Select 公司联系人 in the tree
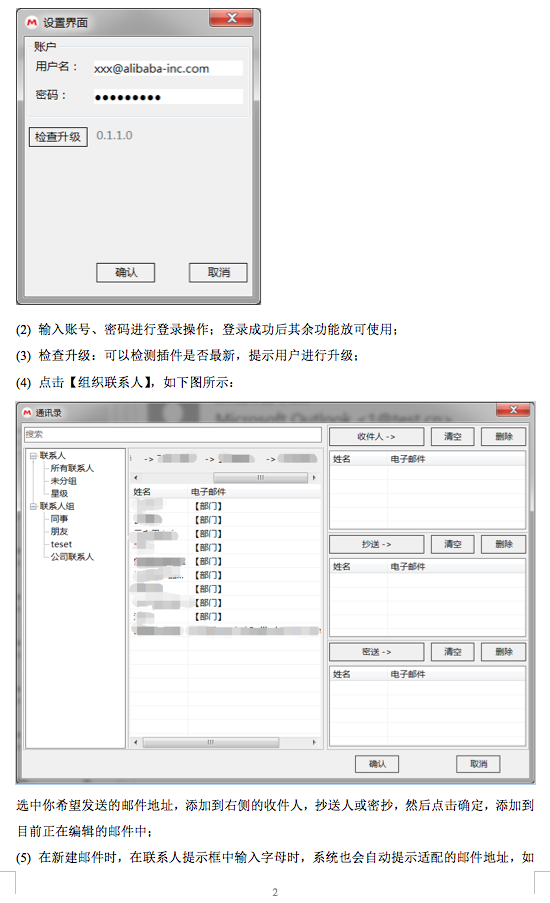Viewport: 550px width, 903px height. pyautogui.click(x=72, y=557)
